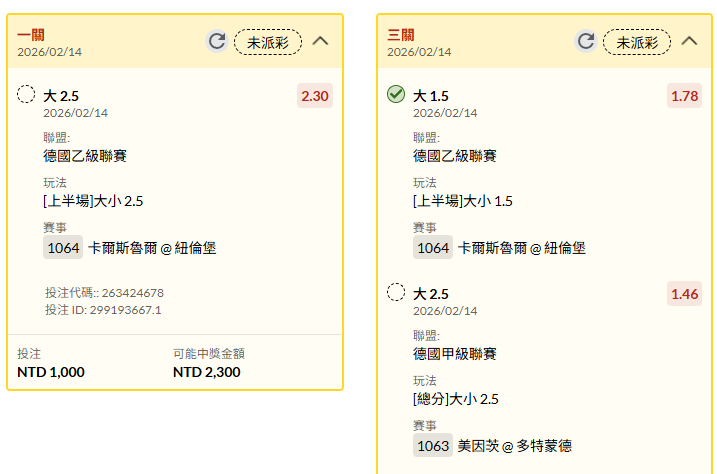Refresh the 三關 bet slip
The width and height of the screenshot is (717, 474).
tap(586, 41)
